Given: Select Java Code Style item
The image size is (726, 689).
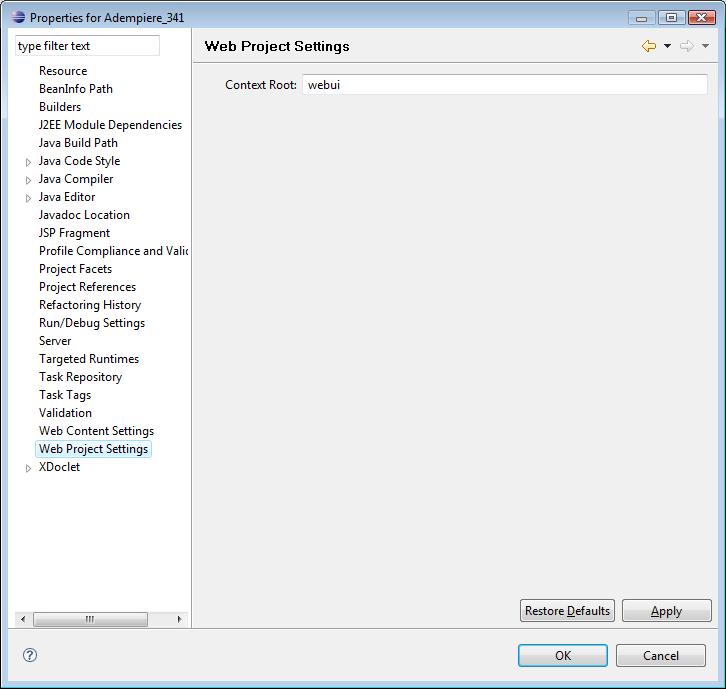Looking at the screenshot, I should (79, 161).
